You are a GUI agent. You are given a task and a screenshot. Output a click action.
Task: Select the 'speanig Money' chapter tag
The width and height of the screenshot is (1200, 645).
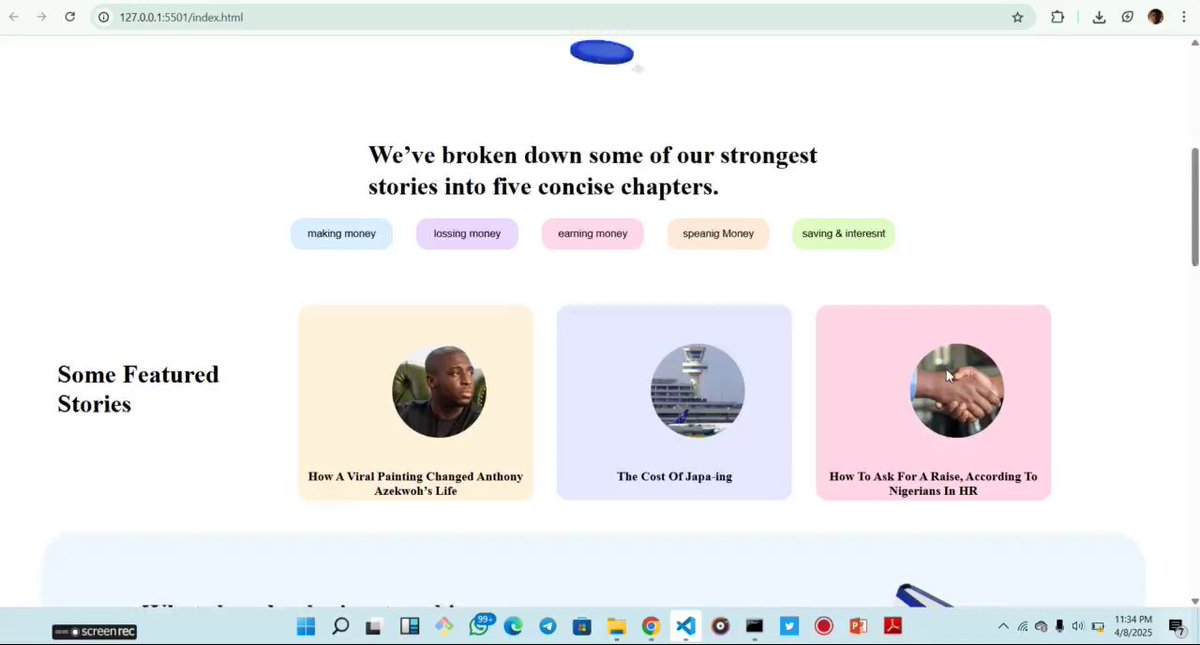point(718,234)
